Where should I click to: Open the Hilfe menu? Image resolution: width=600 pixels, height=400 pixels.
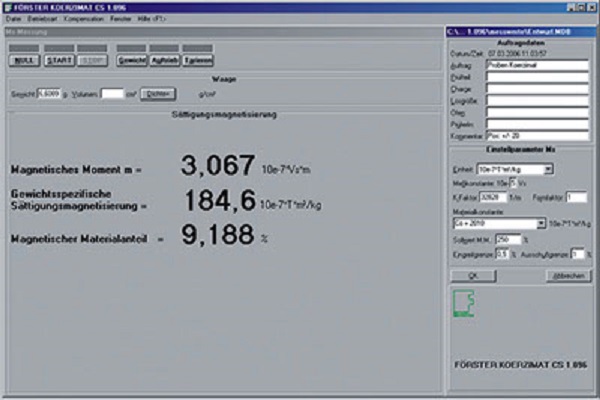point(148,18)
